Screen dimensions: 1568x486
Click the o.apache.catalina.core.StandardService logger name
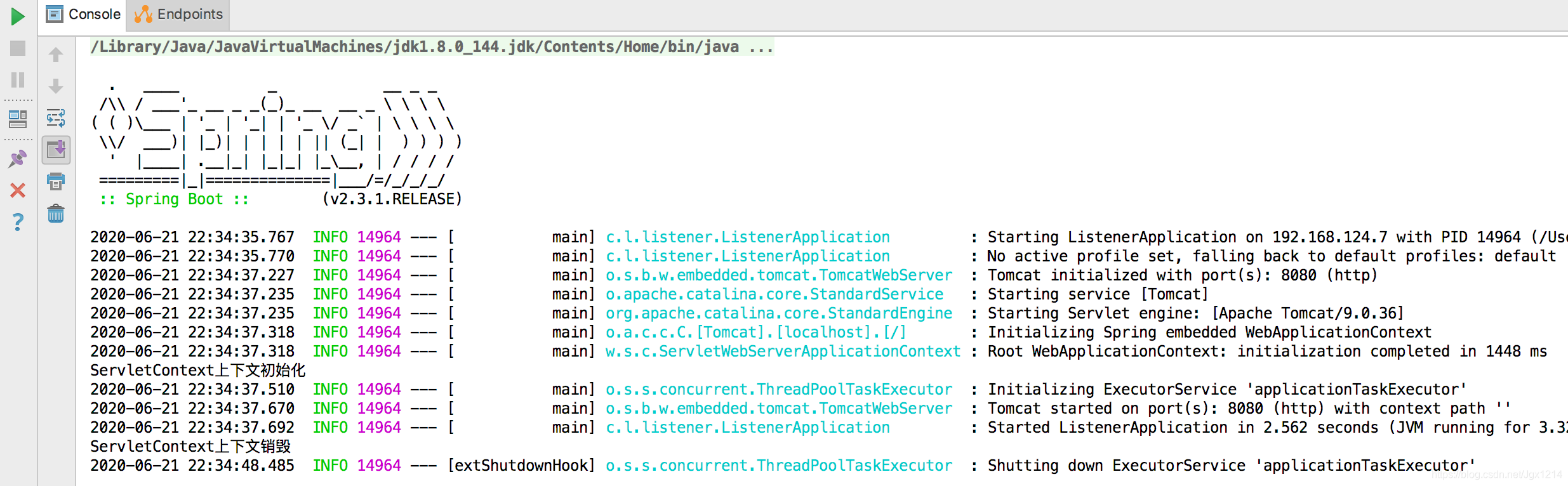[x=774, y=294]
